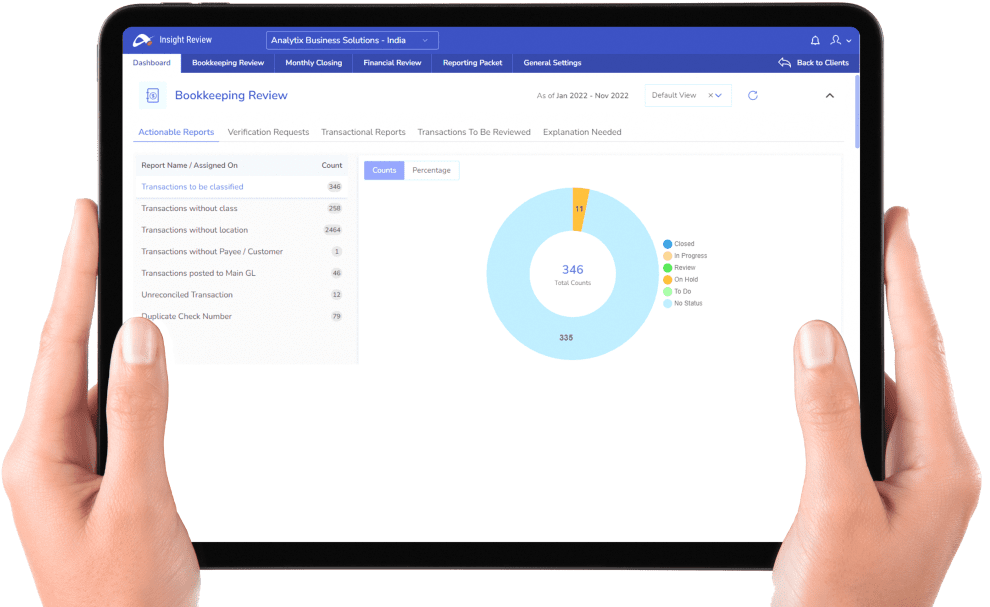Click the No Status legend dot
Image resolution: width=990 pixels, height=607 pixels.
point(668,303)
